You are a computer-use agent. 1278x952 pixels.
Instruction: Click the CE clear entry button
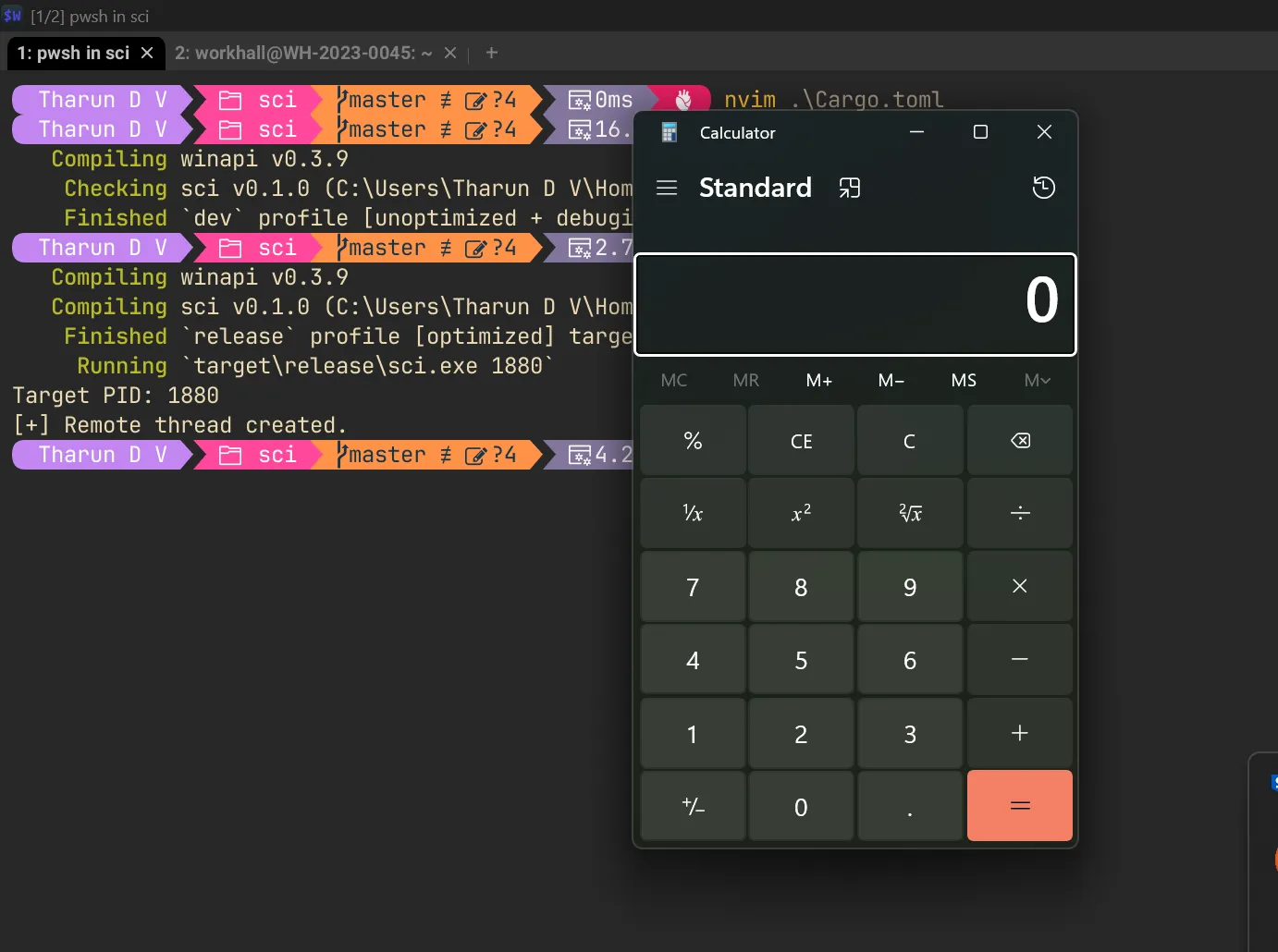point(801,442)
